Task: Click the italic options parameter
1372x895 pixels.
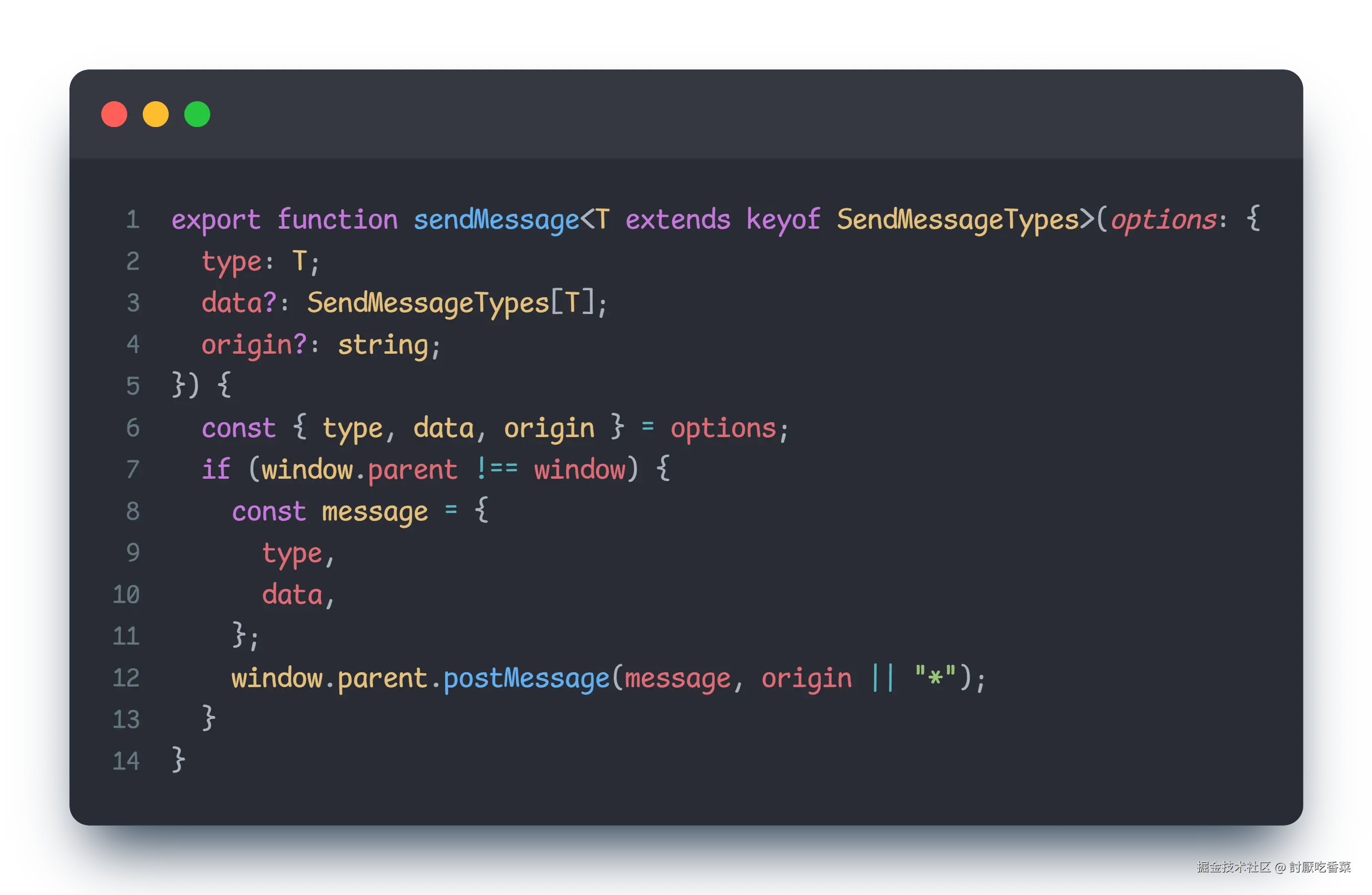Action: tap(1163, 220)
